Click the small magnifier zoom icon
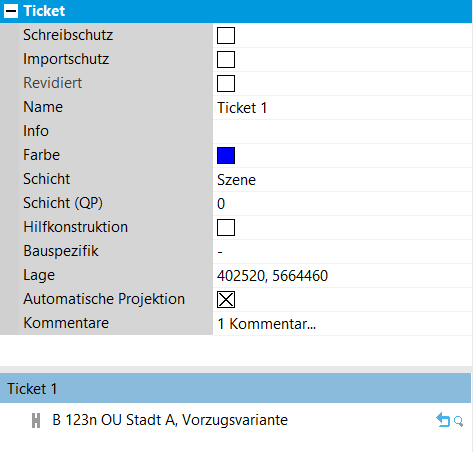Screen dimensions: 473x452 (459, 421)
